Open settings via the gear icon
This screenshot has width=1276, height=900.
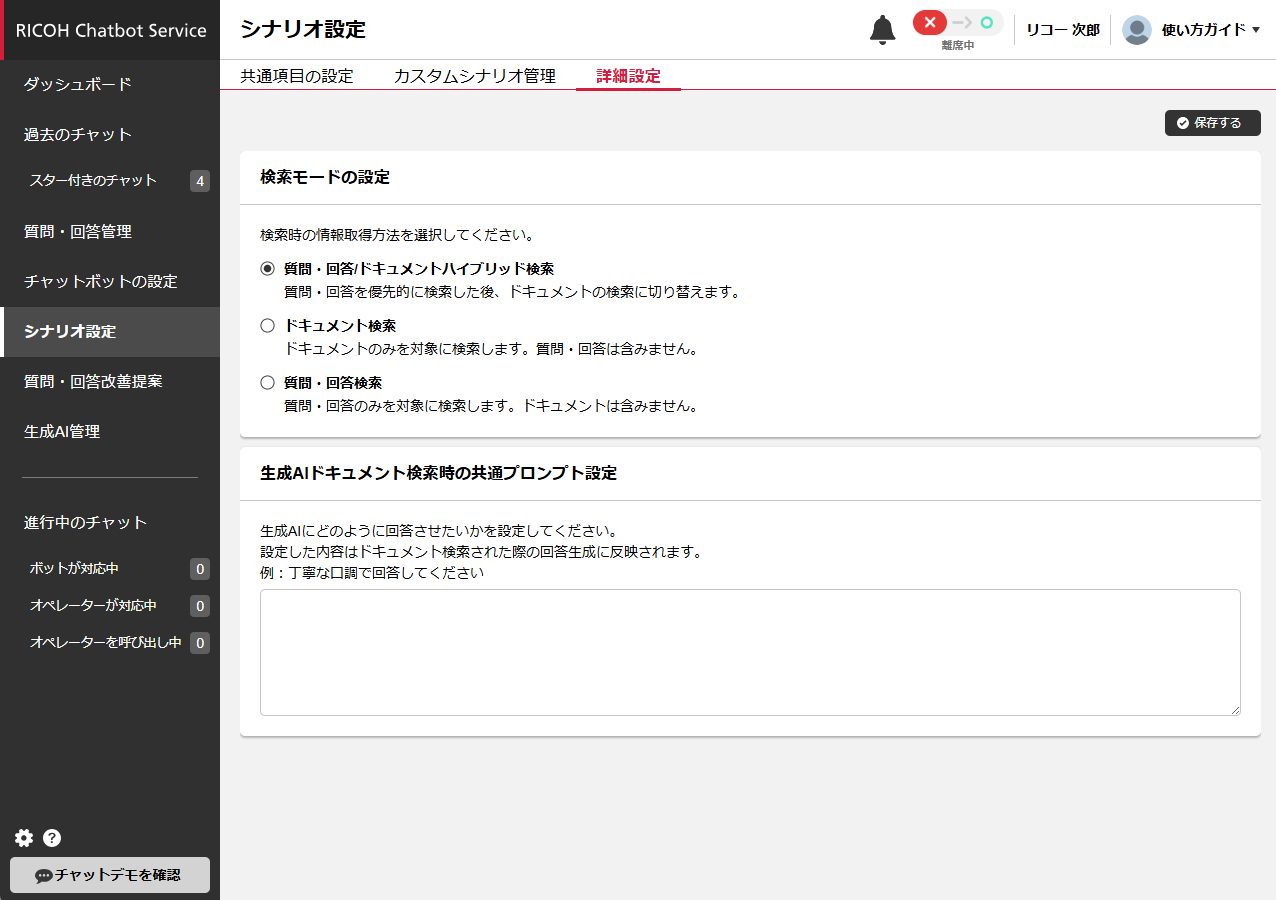pyautogui.click(x=24, y=838)
